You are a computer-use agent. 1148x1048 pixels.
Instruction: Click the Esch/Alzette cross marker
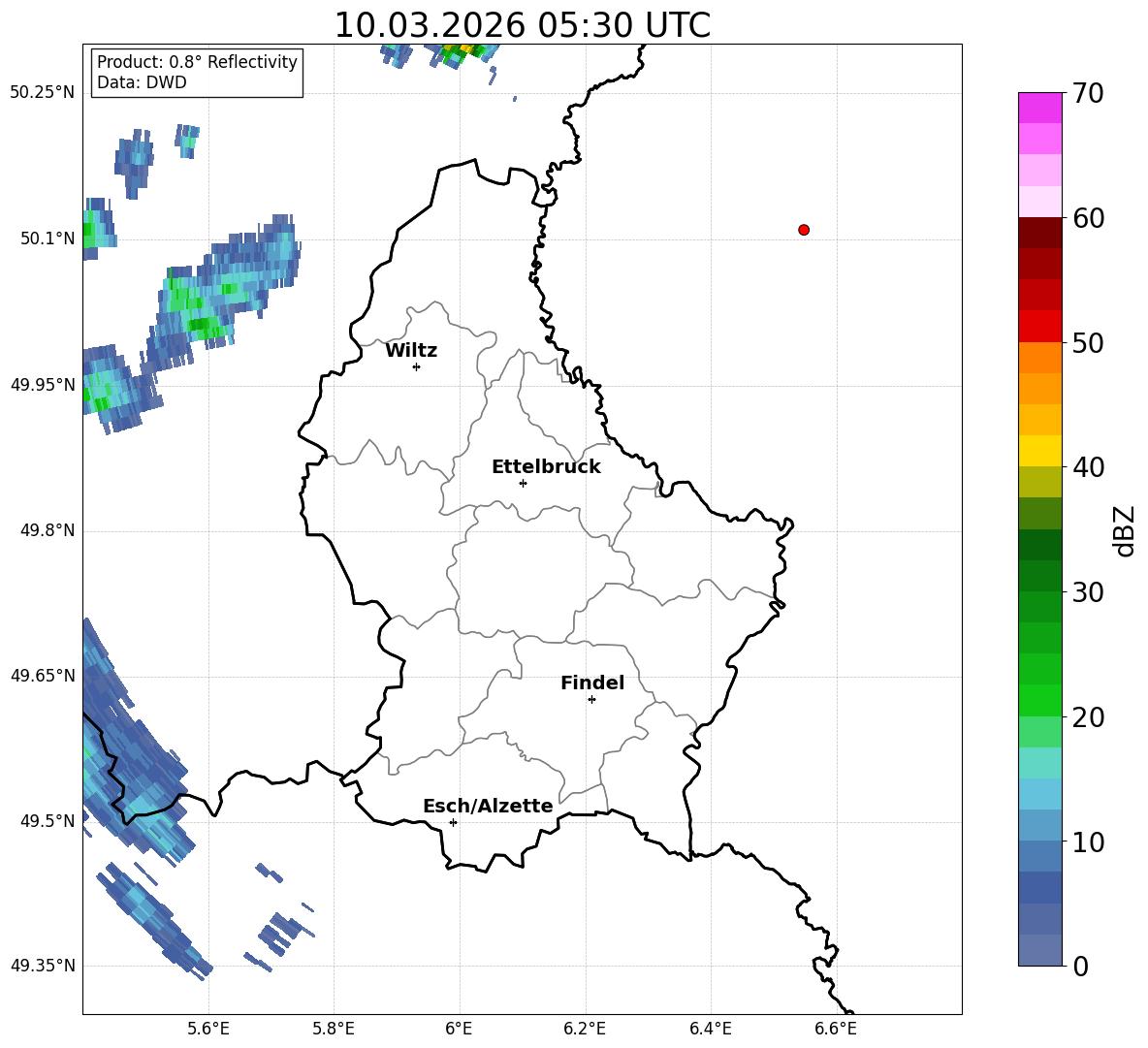pyautogui.click(x=453, y=822)
